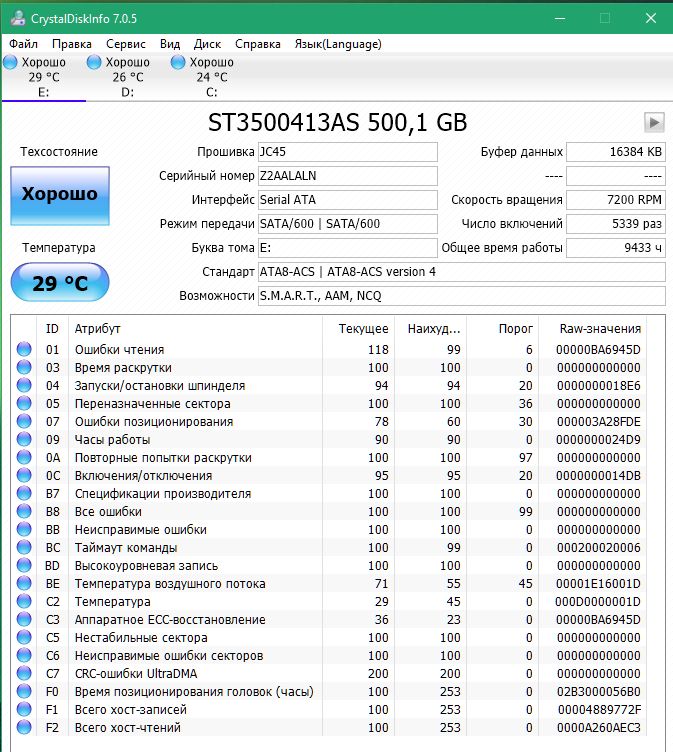Screen dimensions: 673x752
Task: Click status orb of Повторные попытки раскрутки row
Action: [x=24, y=457]
